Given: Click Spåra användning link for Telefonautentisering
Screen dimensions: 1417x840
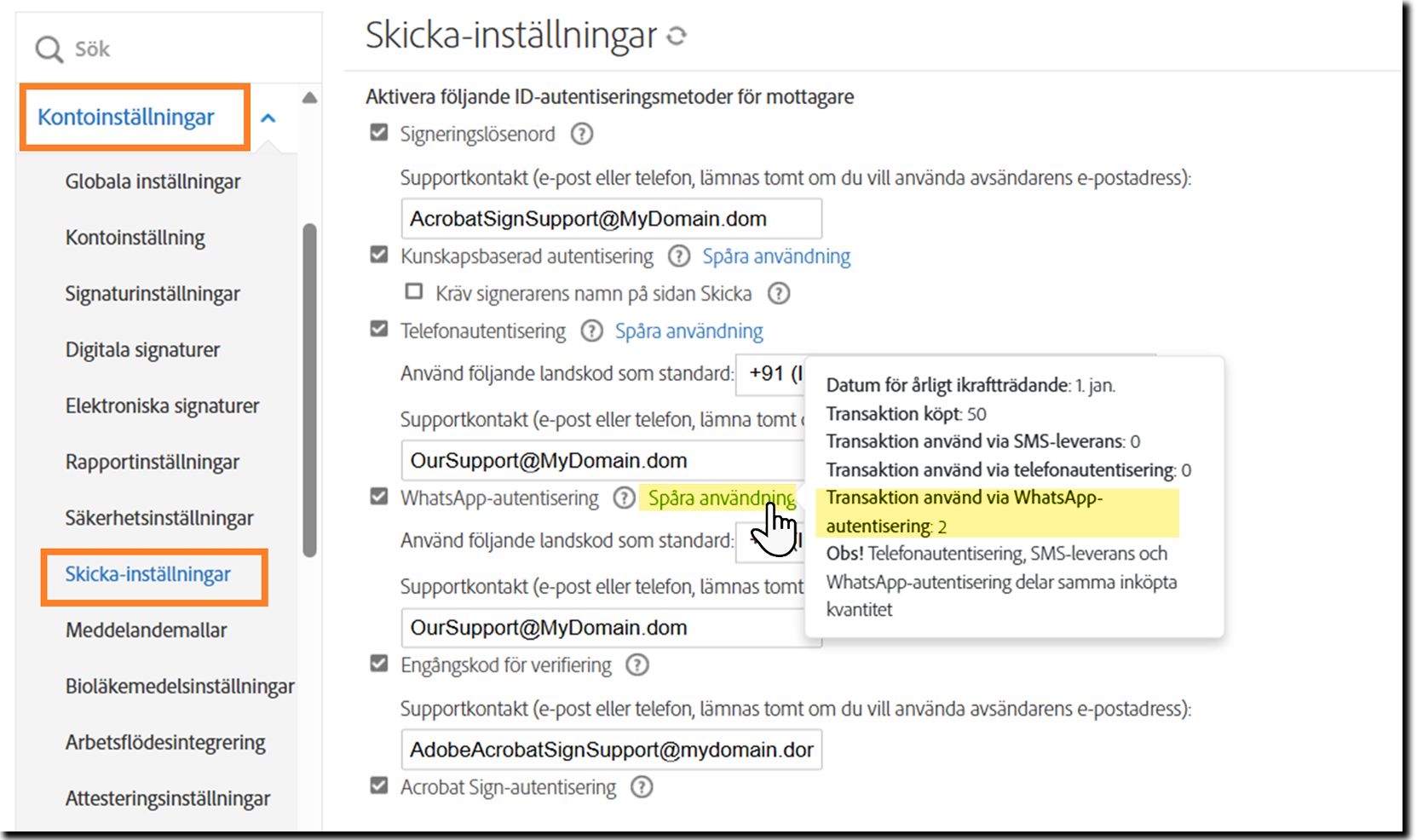Looking at the screenshot, I should [689, 331].
